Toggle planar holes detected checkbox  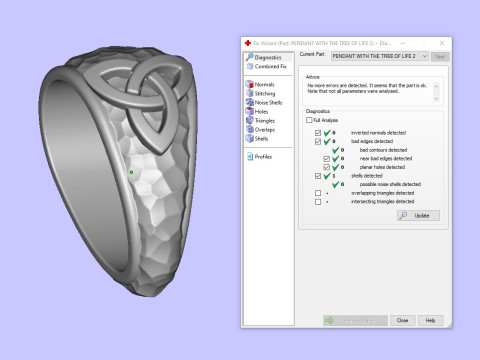327,167
